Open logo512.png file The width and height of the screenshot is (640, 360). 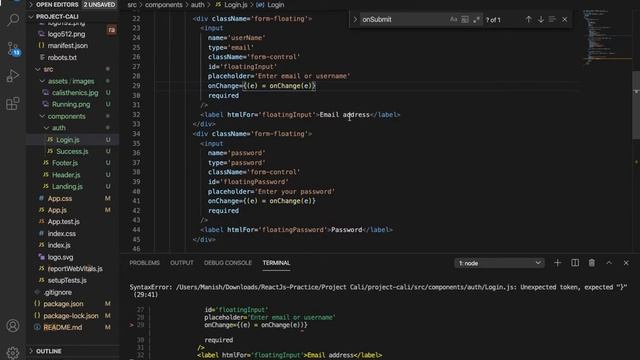click(x=73, y=34)
